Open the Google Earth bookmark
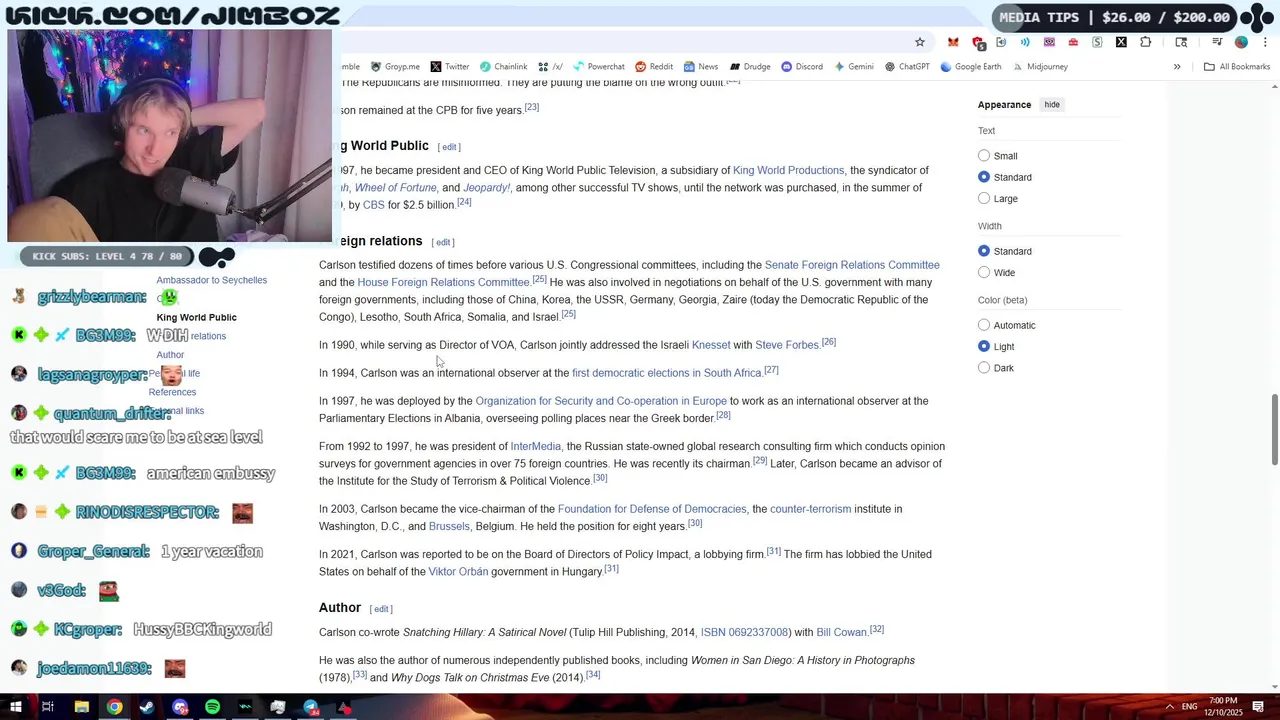This screenshot has height=720, width=1280. point(970,67)
